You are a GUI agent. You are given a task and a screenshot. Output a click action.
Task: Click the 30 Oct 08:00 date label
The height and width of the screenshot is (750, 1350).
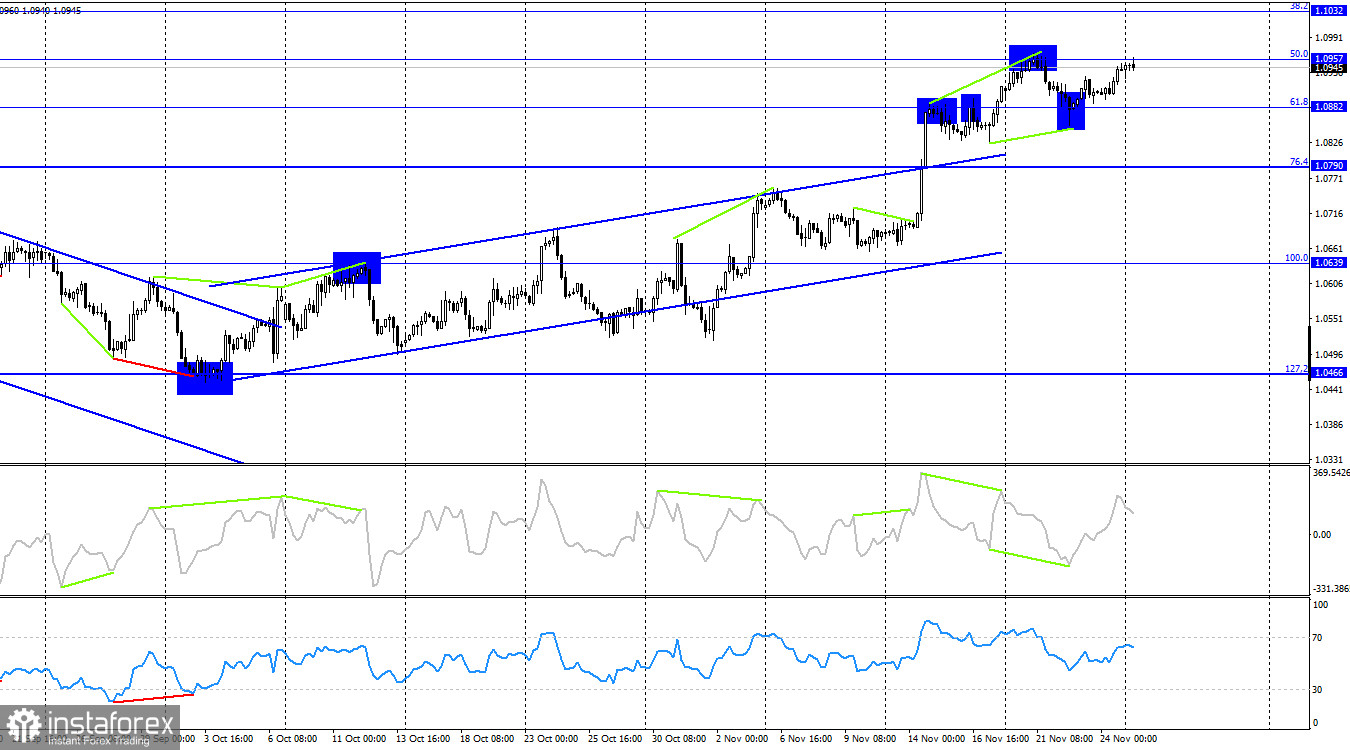click(677, 739)
